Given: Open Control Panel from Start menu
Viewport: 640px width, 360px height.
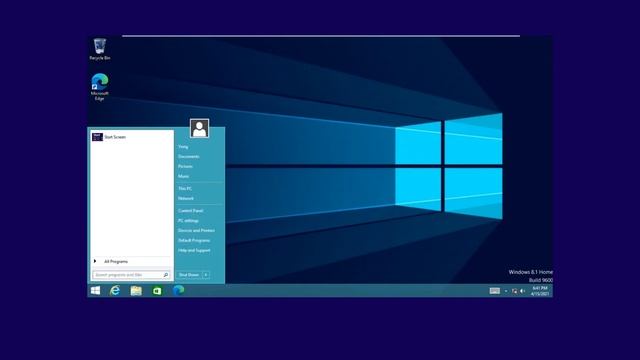Looking at the screenshot, I should (x=190, y=211).
